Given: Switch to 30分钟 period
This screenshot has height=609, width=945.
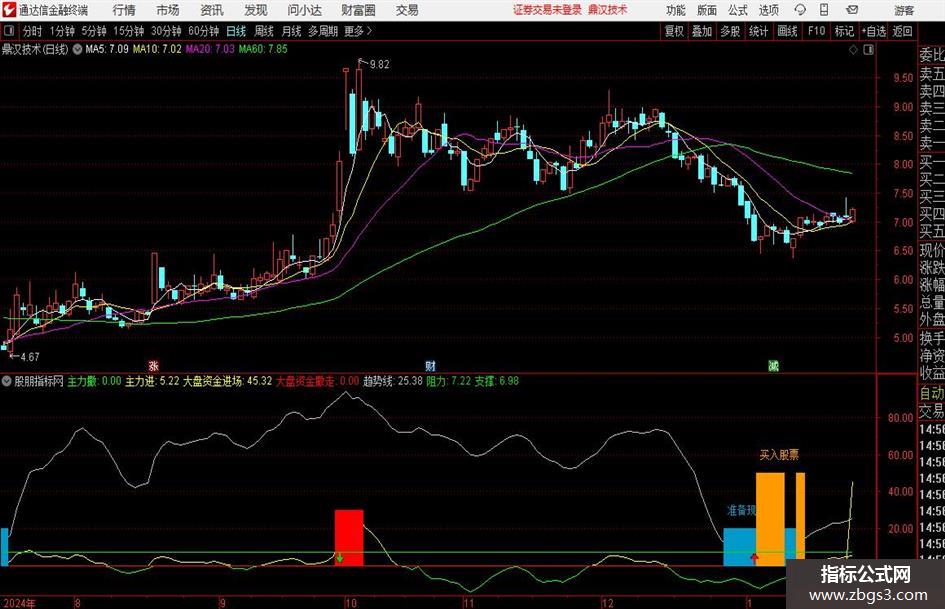Looking at the screenshot, I should (x=166, y=31).
